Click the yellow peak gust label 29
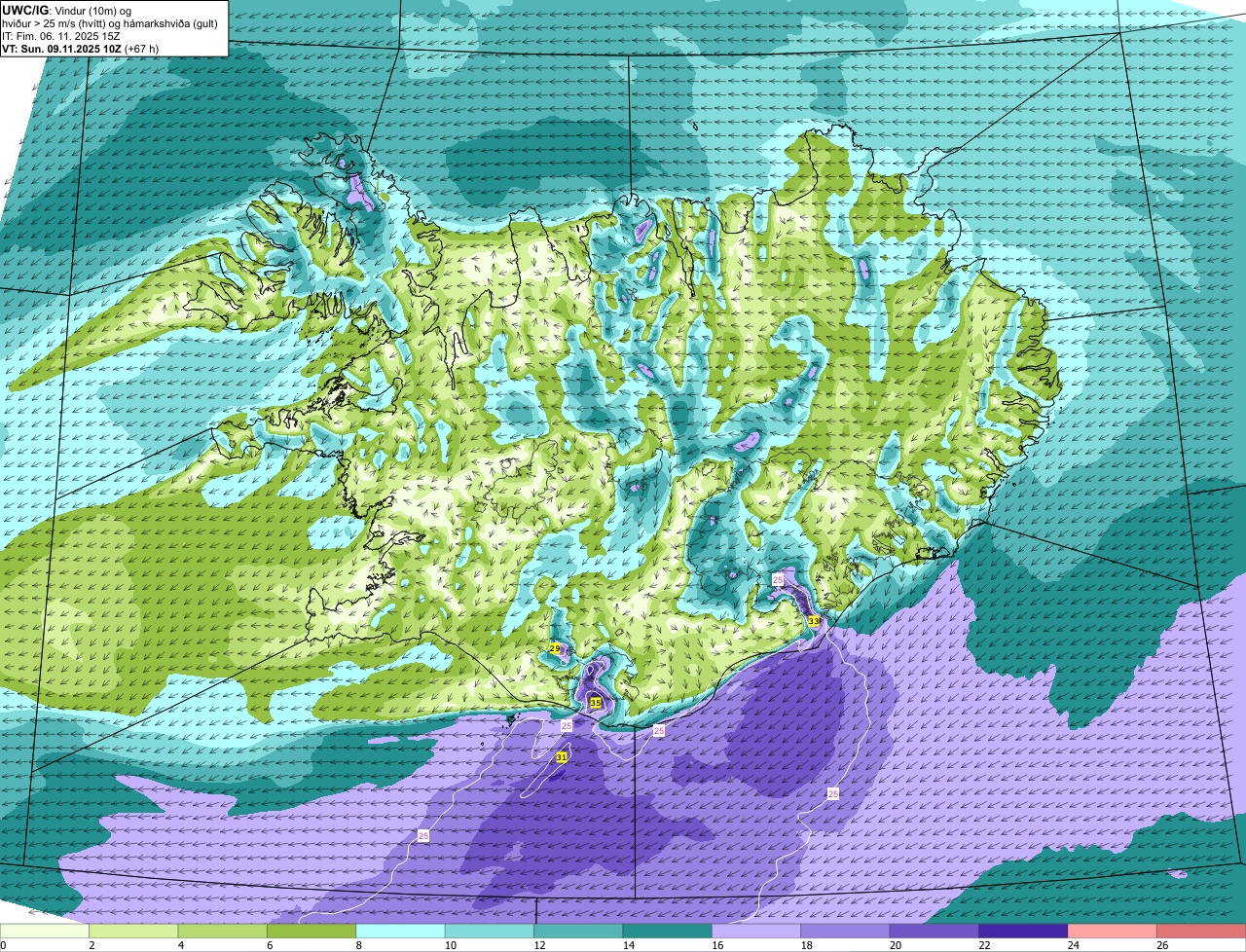This screenshot has width=1246, height=952. click(555, 648)
